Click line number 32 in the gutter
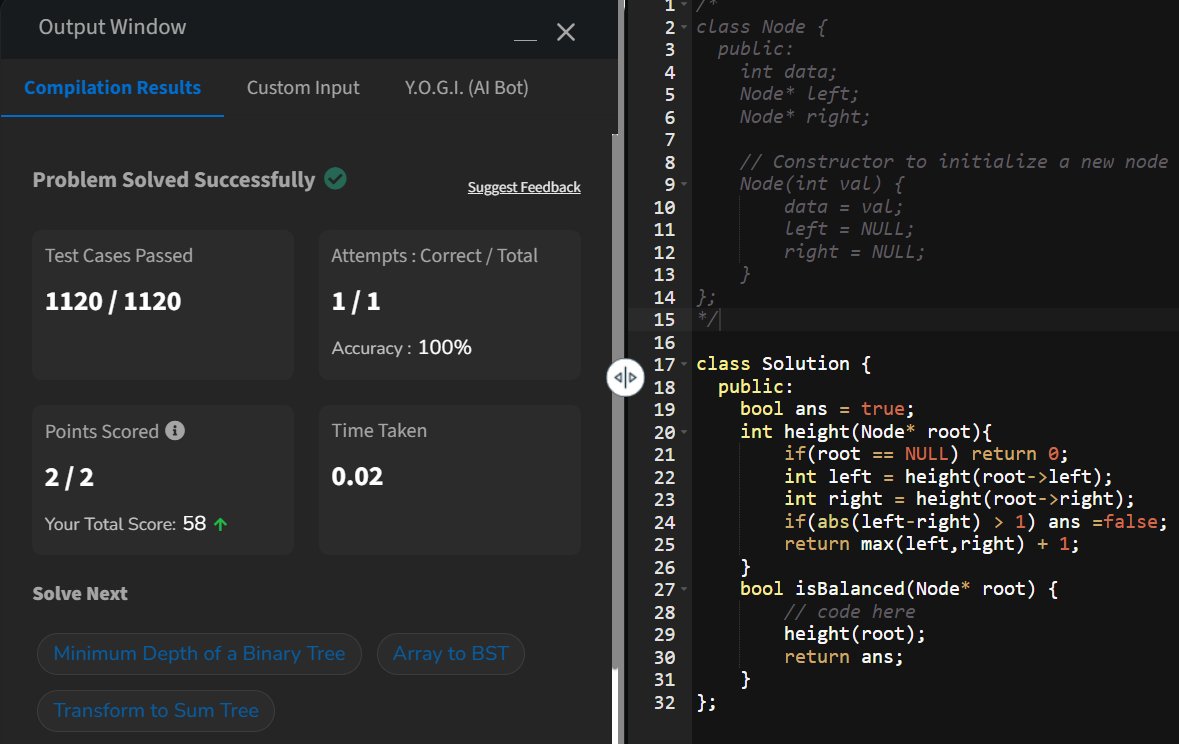The width and height of the screenshot is (1179, 744). click(665, 703)
